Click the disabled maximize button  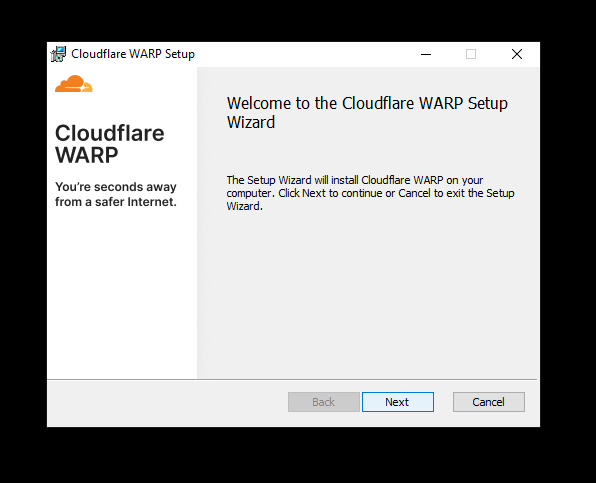471,54
